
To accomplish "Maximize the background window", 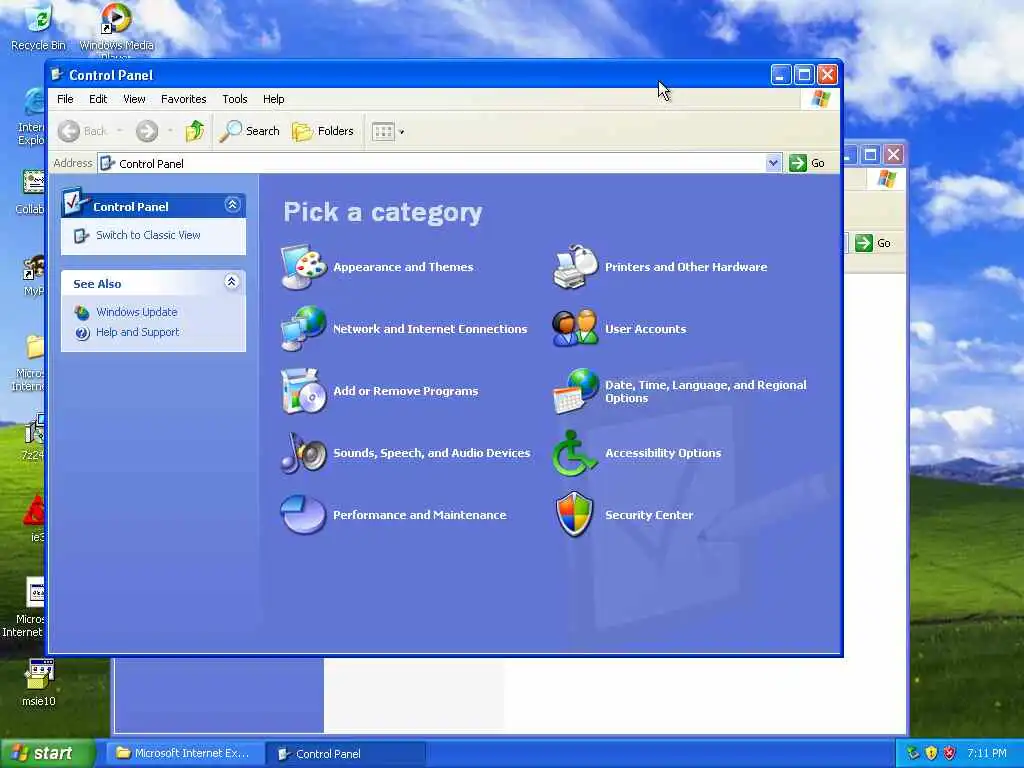I will [x=871, y=154].
